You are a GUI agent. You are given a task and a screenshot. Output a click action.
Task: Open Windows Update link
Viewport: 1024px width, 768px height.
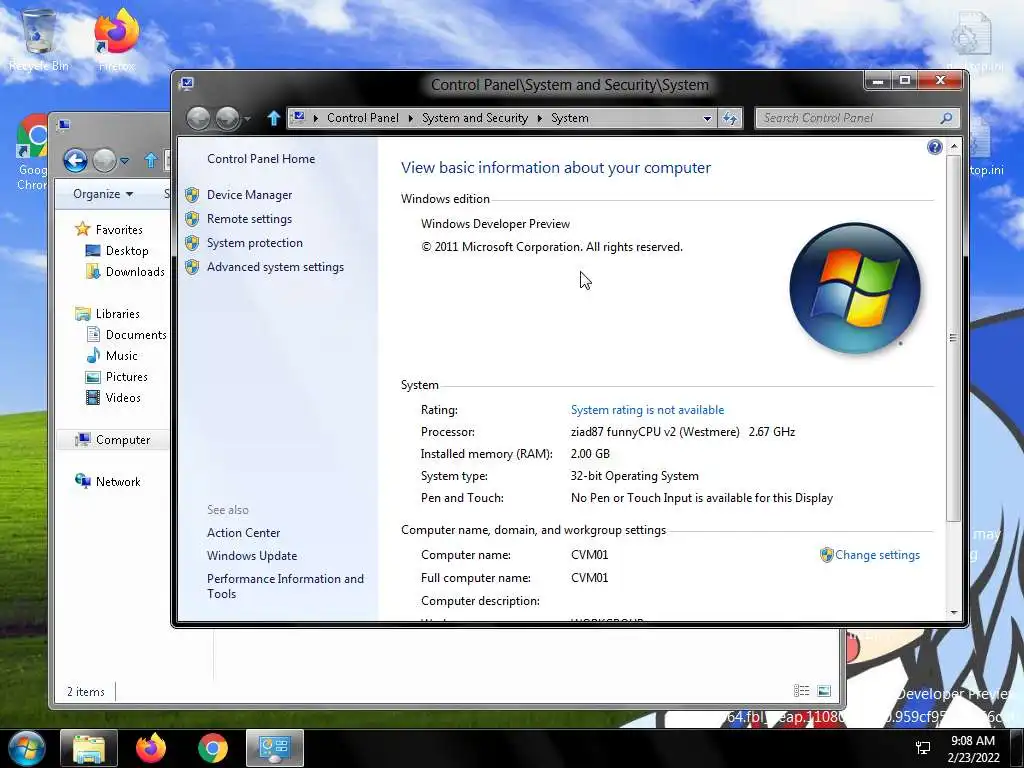coord(251,556)
